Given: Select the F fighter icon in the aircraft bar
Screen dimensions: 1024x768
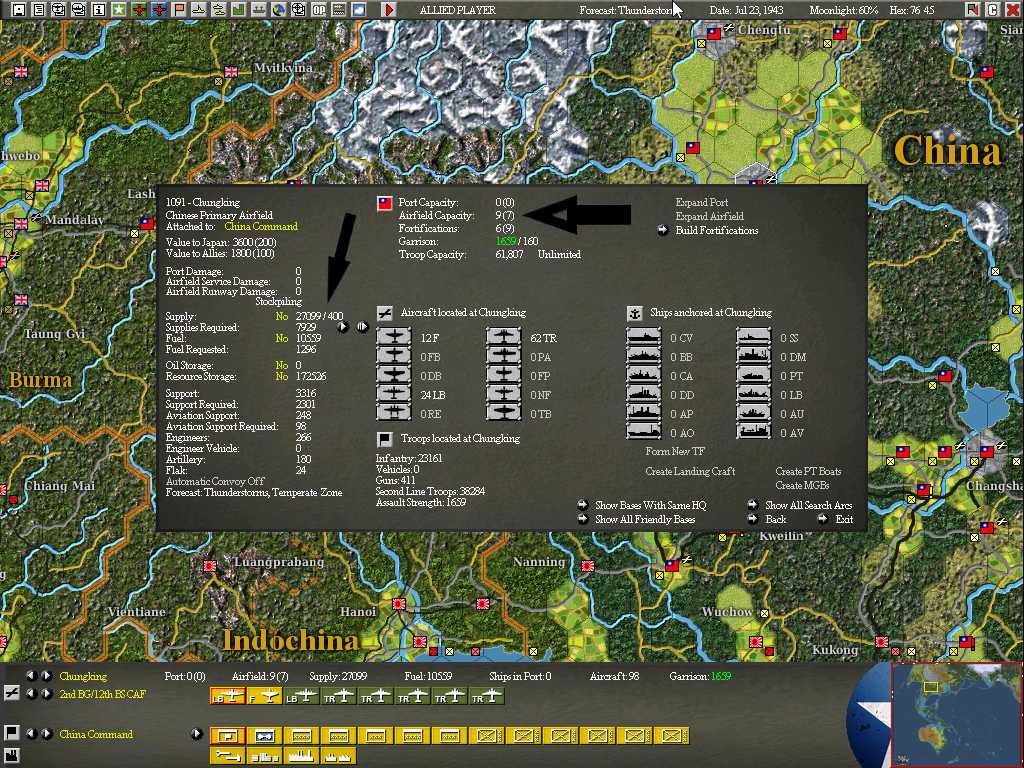Looking at the screenshot, I should (x=265, y=695).
